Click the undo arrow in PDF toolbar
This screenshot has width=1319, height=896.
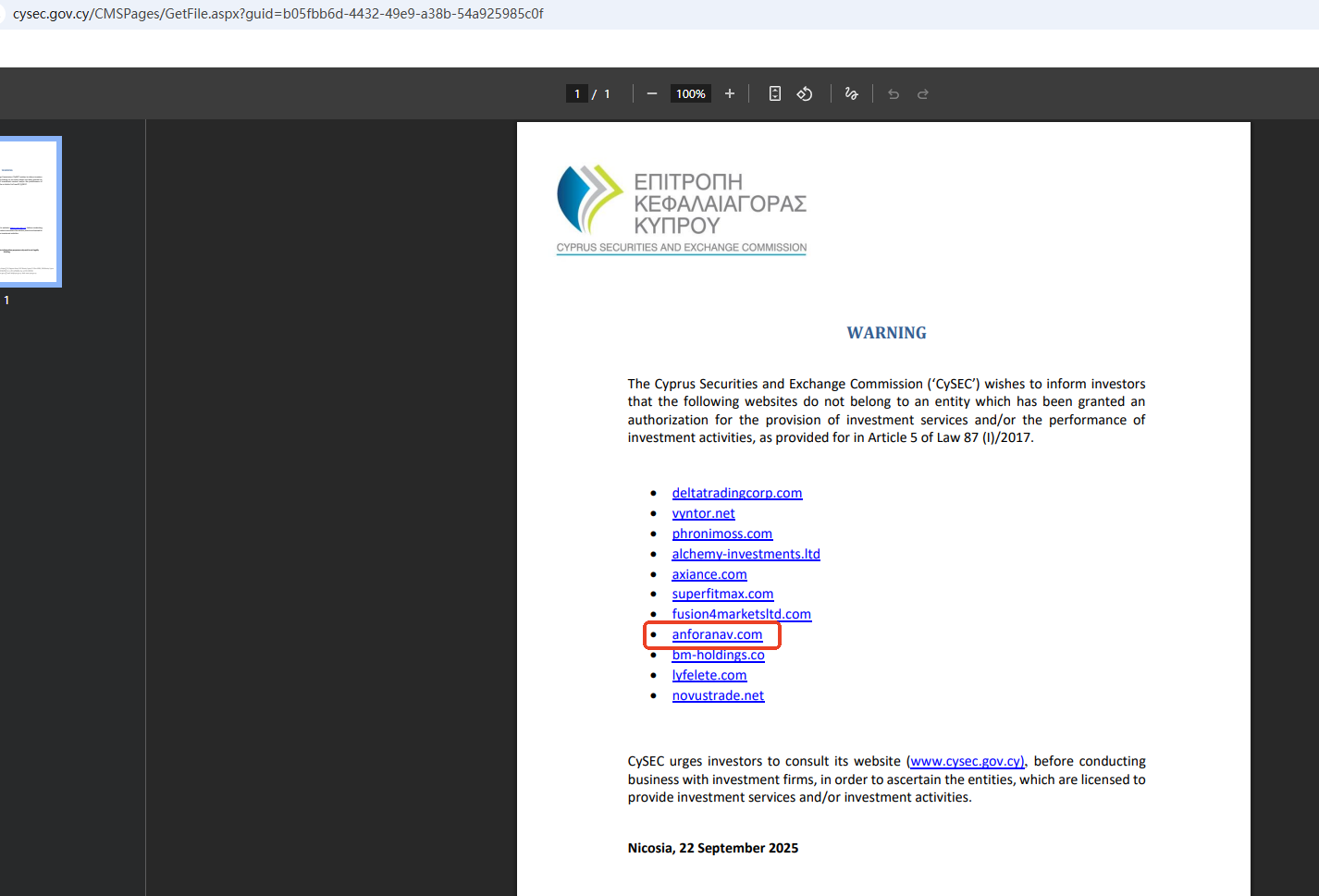[x=894, y=93]
